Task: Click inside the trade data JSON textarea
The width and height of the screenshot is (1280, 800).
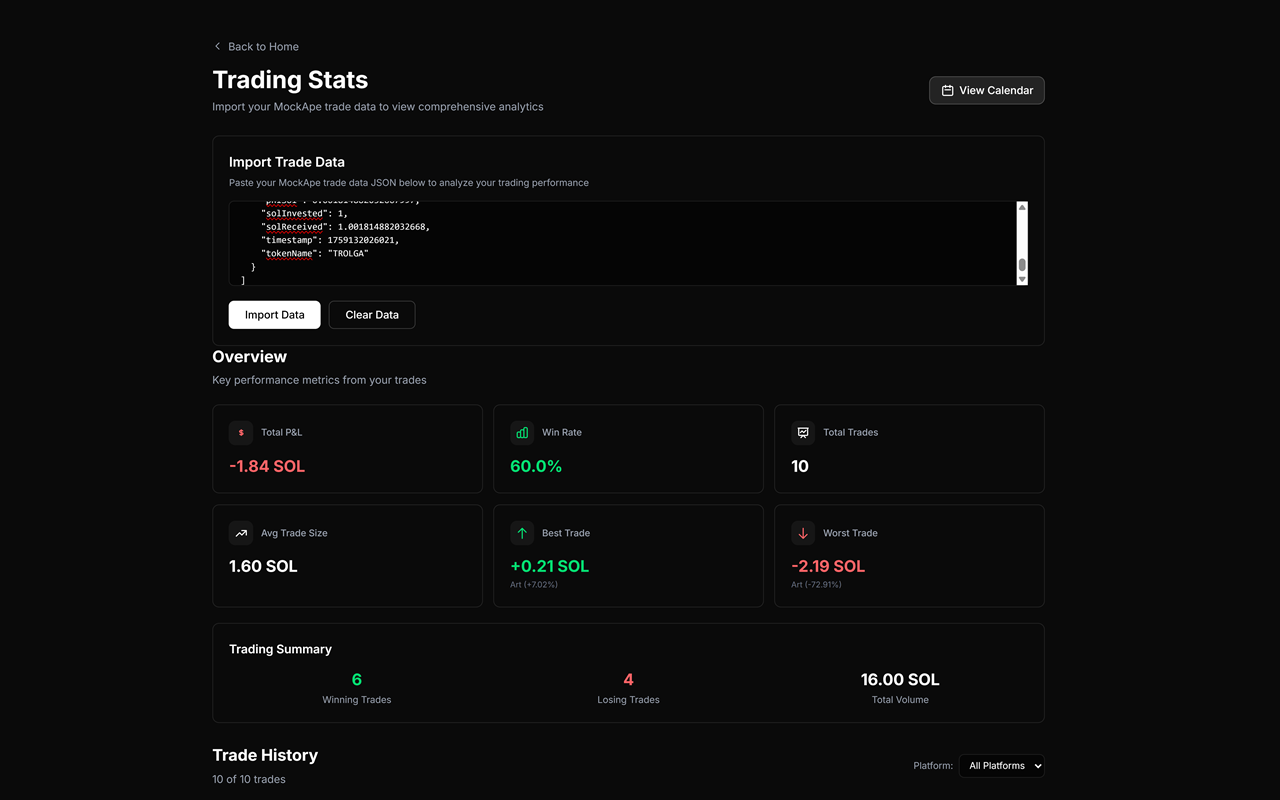Action: (622, 243)
